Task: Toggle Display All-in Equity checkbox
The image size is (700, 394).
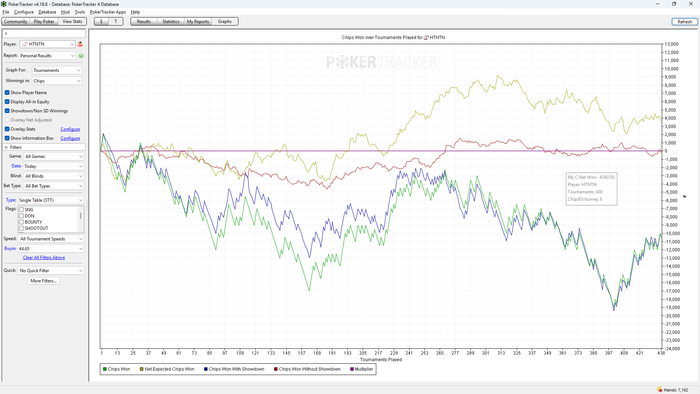Action: [x=7, y=102]
